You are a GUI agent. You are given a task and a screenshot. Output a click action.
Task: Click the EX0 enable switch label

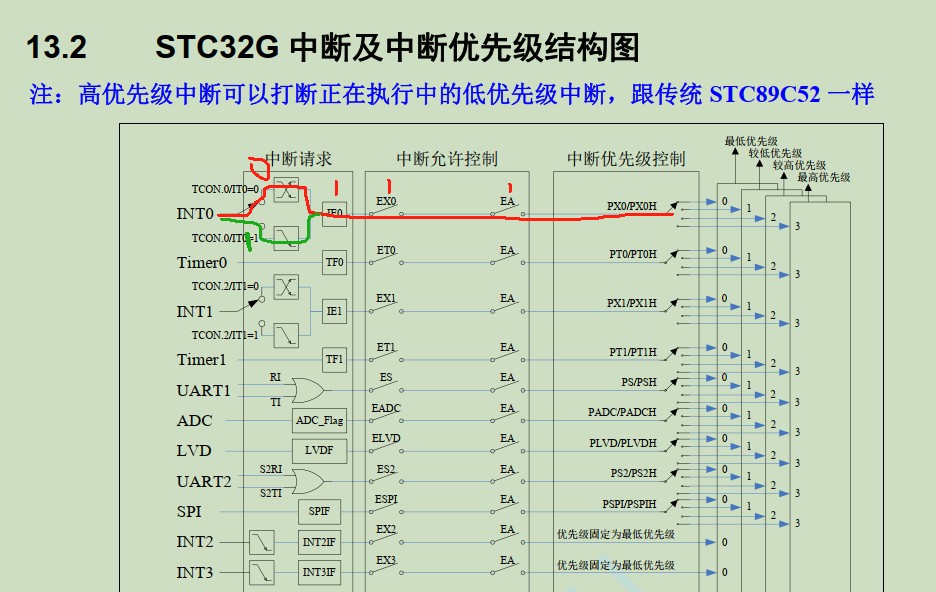[x=386, y=202]
